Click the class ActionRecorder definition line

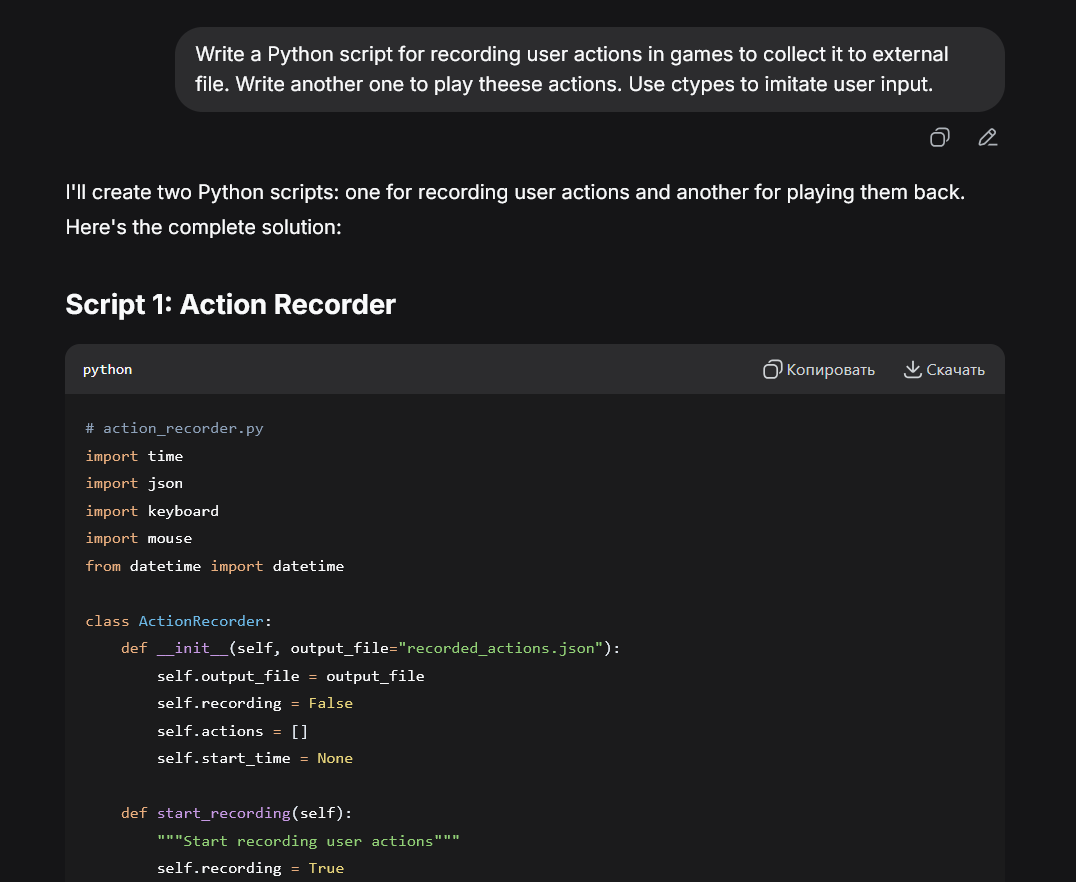pos(178,621)
